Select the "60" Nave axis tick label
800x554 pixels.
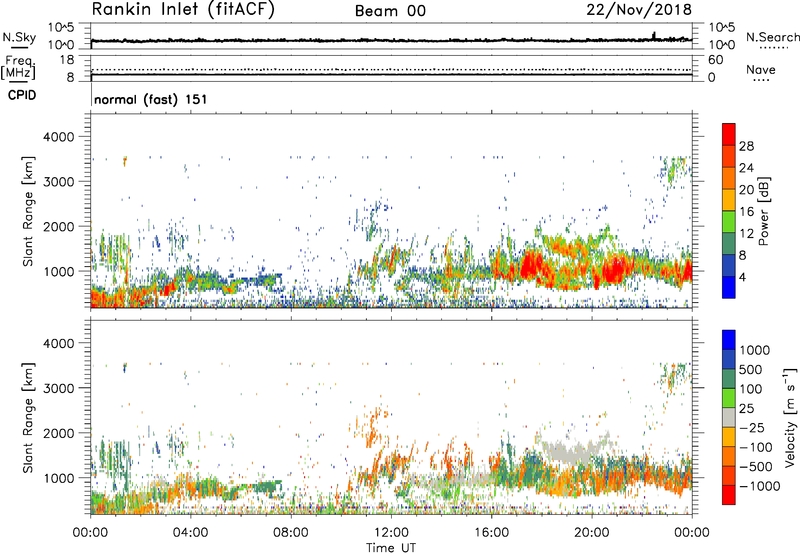pyautogui.click(x=716, y=60)
